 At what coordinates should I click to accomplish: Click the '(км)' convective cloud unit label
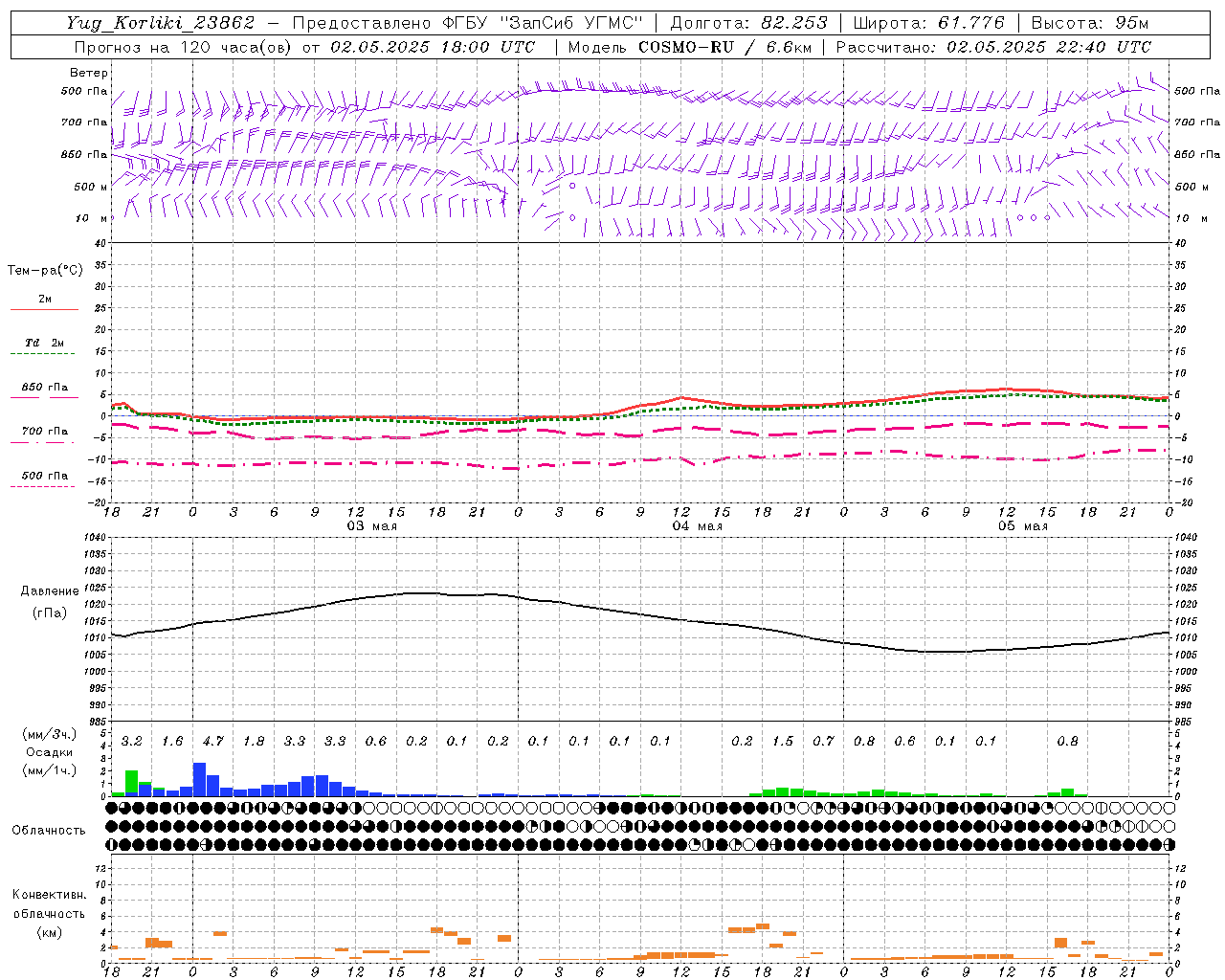tap(49, 933)
